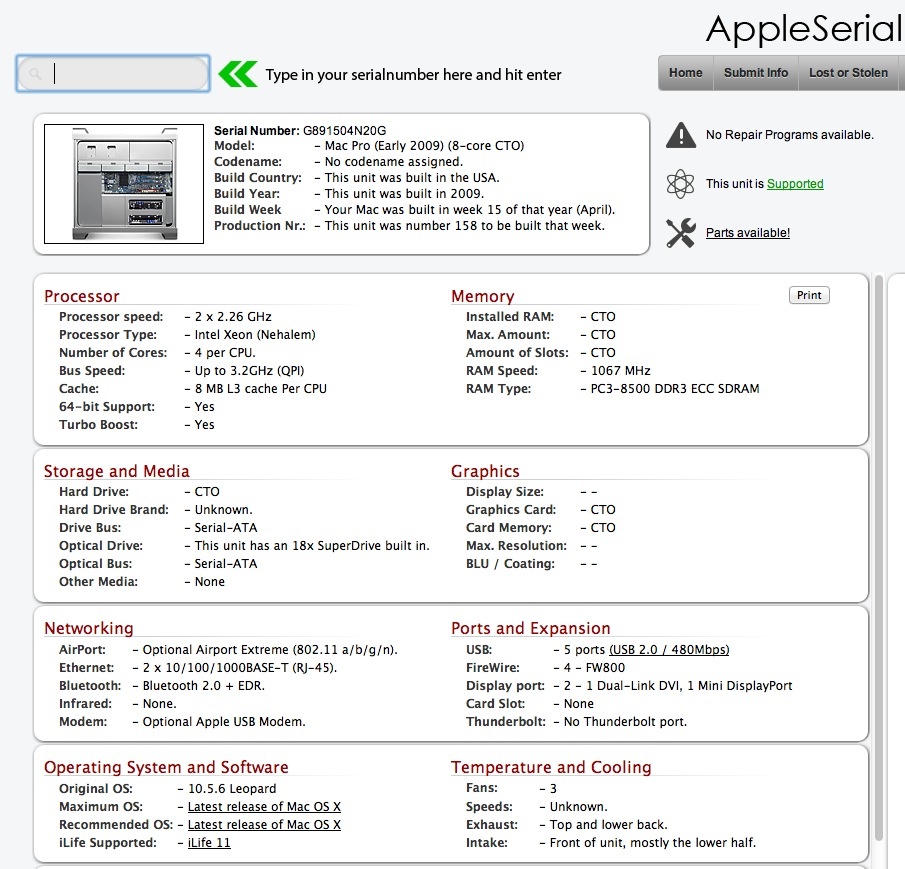905x869 pixels.
Task: Click '1 Dual-Link DVI, 1 Mini DisplayPort' value
Action: pos(689,686)
